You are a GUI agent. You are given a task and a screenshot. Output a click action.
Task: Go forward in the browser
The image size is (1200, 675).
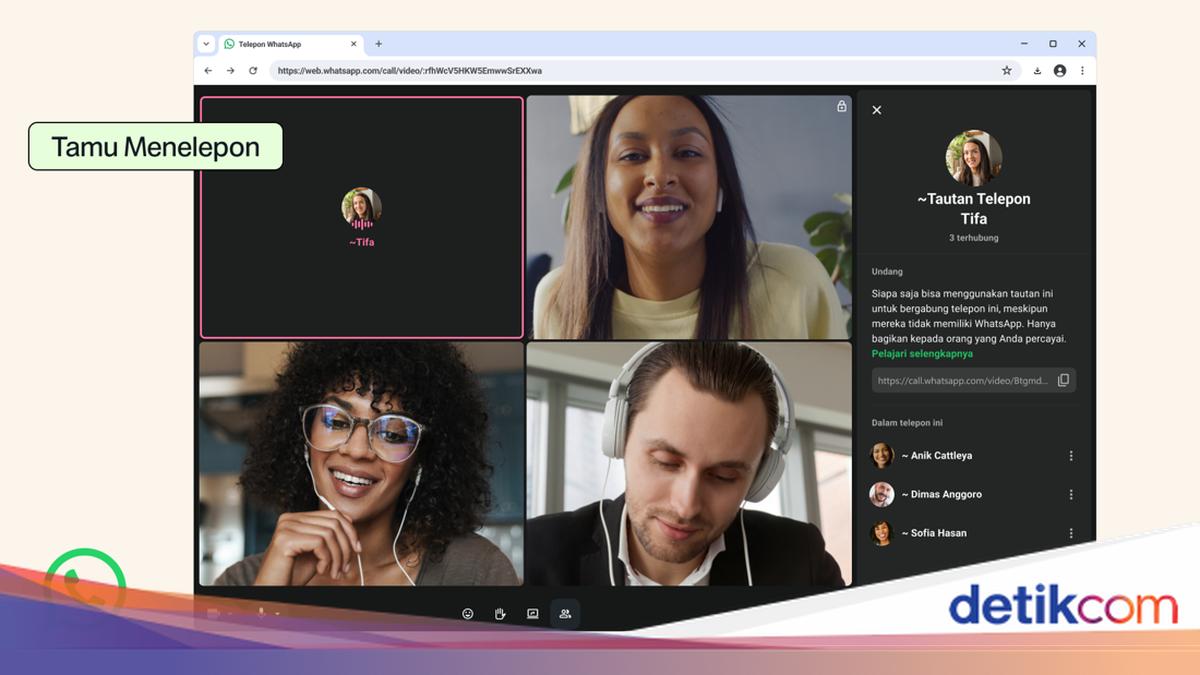(x=230, y=71)
